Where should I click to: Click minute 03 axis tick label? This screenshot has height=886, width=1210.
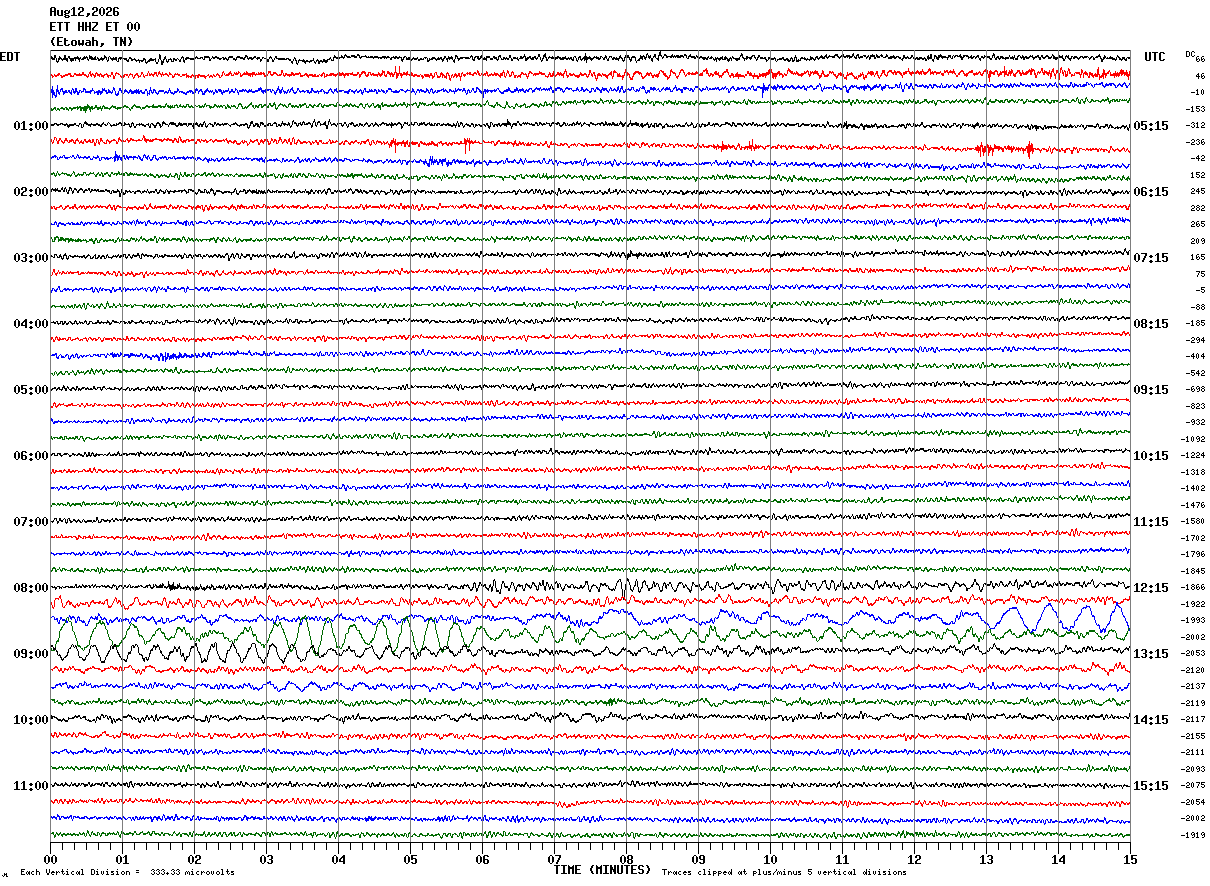coord(266,859)
